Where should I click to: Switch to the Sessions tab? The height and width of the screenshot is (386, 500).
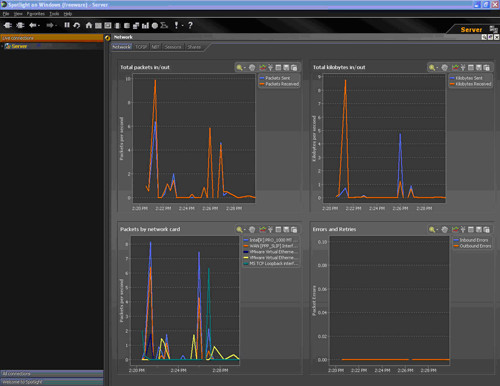point(173,47)
